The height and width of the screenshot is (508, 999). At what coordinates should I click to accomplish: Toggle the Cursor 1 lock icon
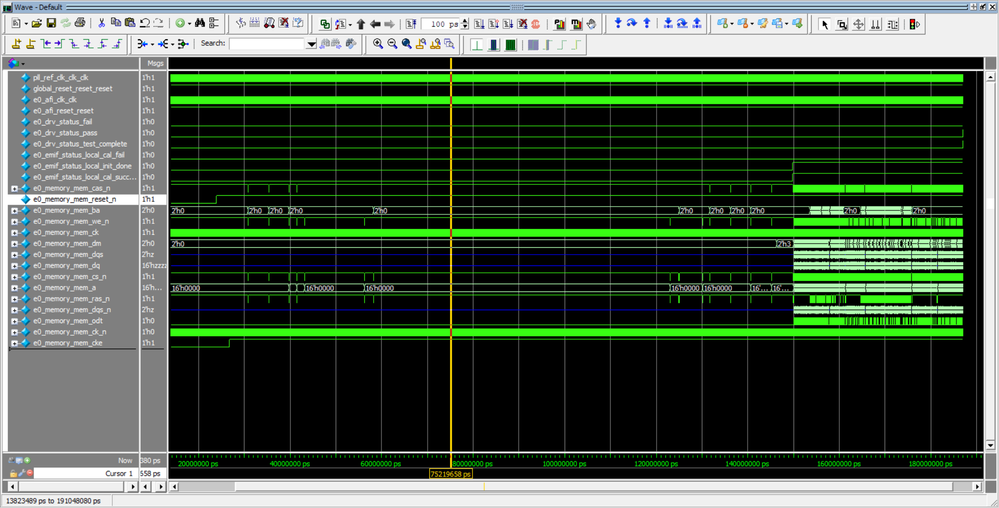point(14,473)
